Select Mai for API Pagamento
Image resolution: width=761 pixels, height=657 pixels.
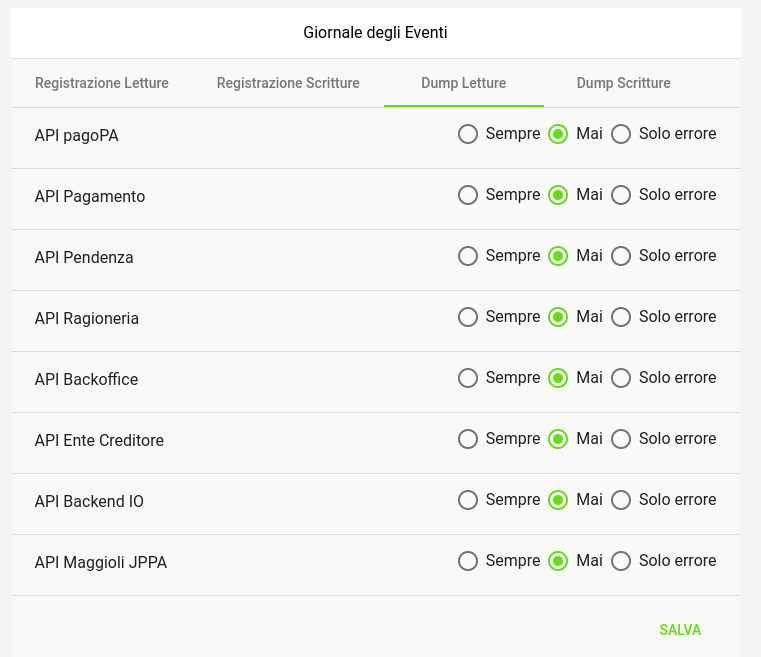click(x=558, y=195)
